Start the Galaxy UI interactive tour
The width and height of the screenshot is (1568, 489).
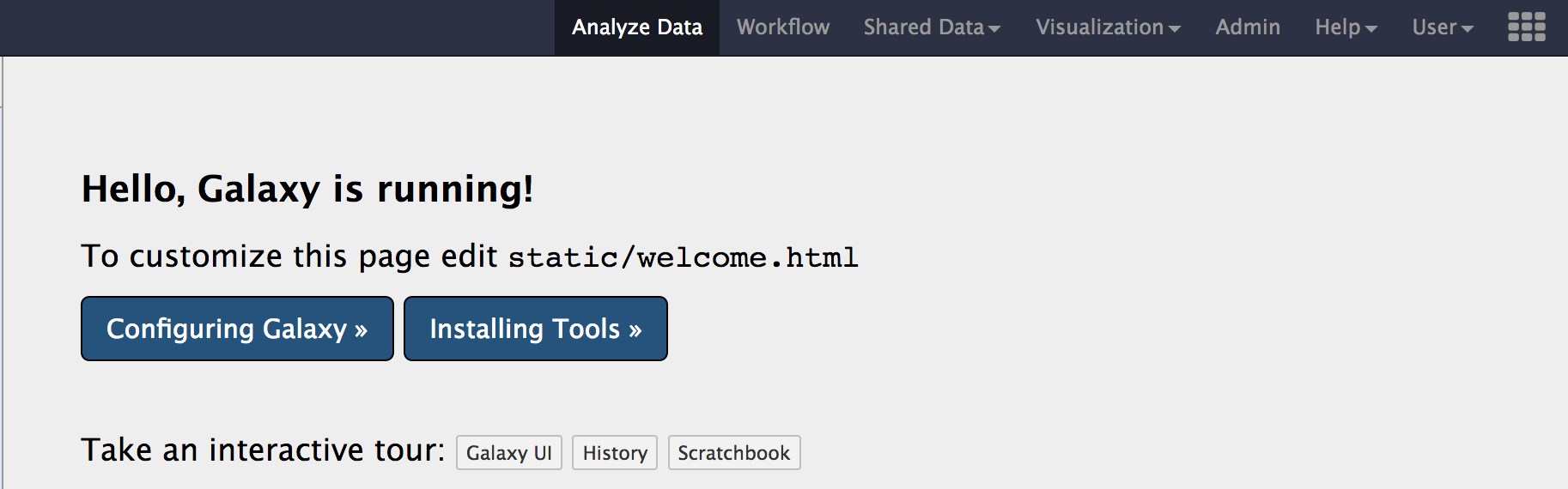[x=508, y=453]
